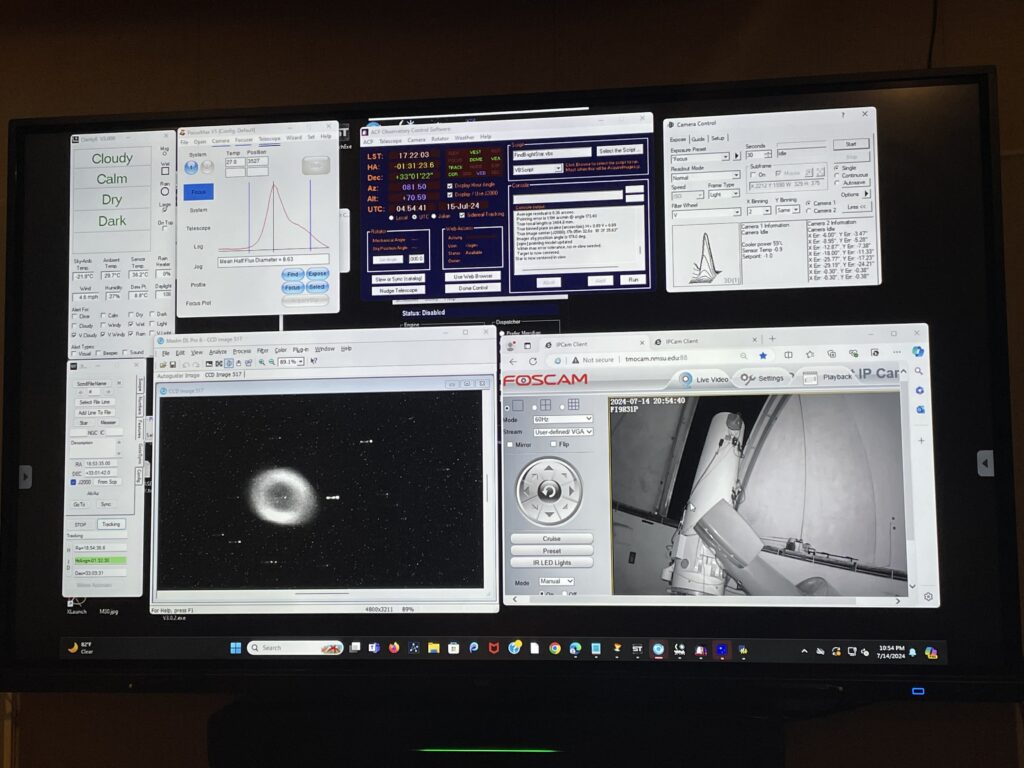Viewport: 1024px width, 768px height.
Task: Check the Mirror checkbox in Foscam
Action: 510,445
